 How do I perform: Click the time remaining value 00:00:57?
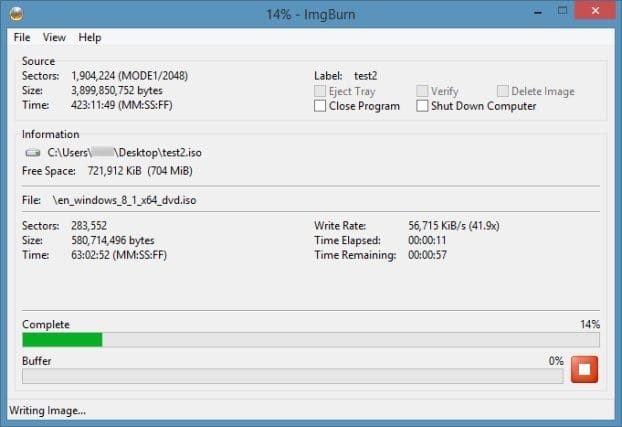[427, 255]
